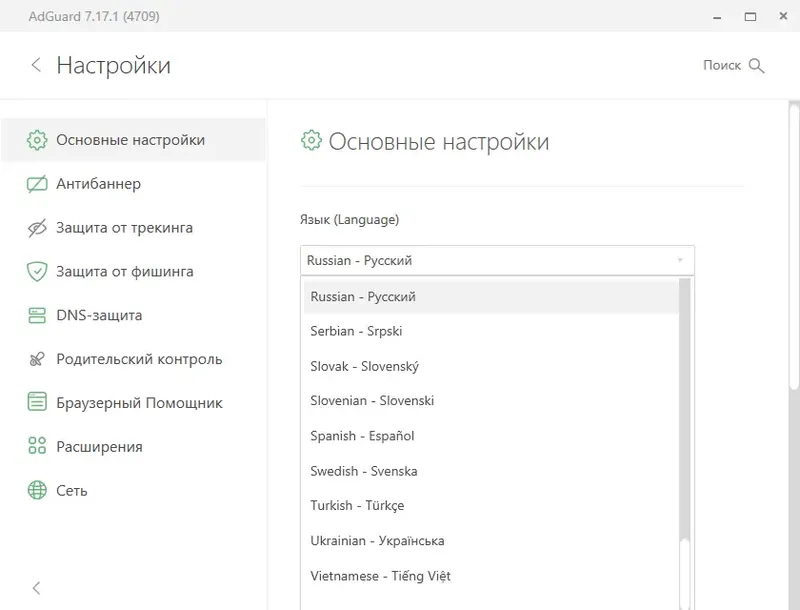This screenshot has width=800, height=610.
Task: Click the Расширения four-squares icon
Action: point(37,446)
